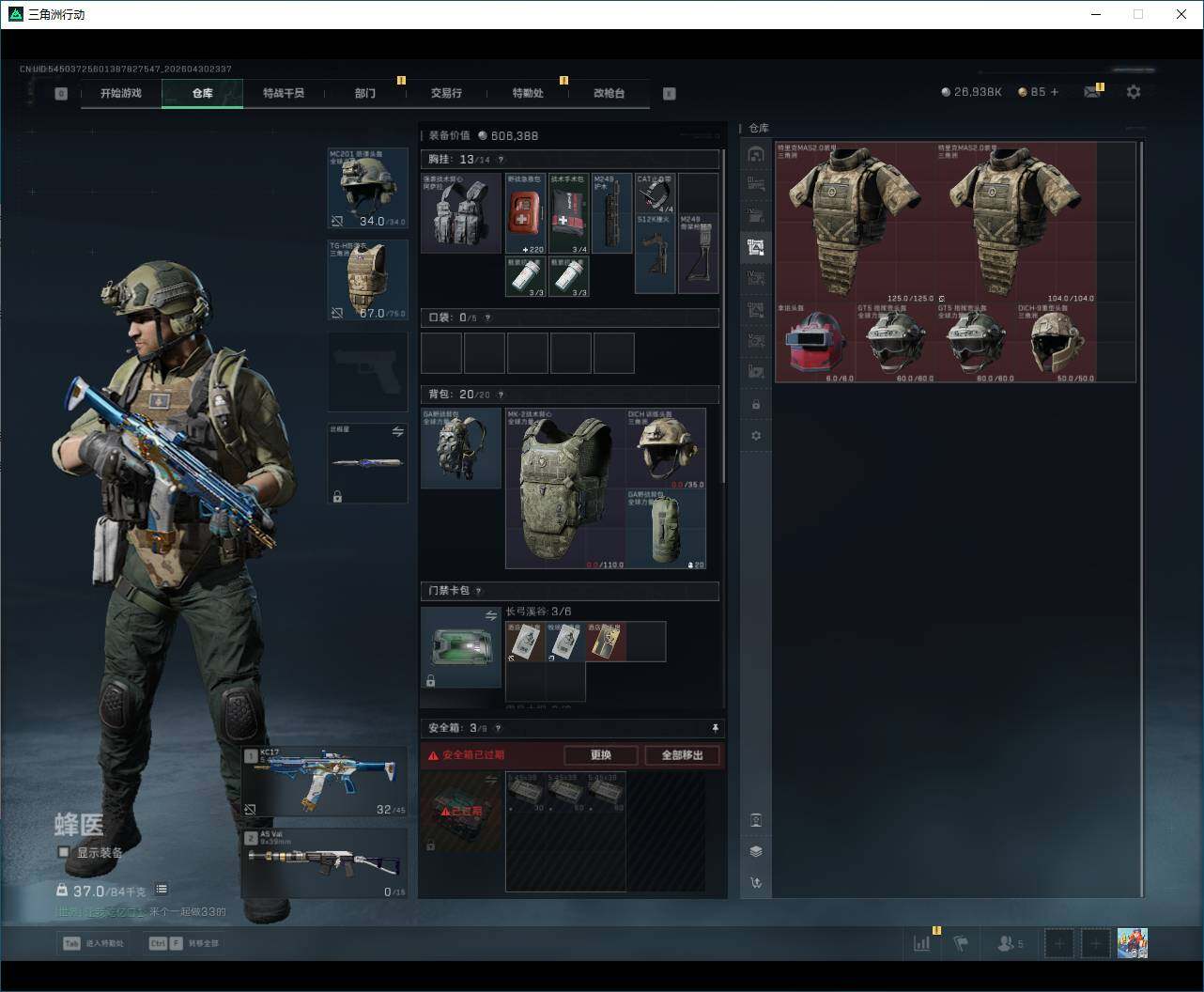Select the melee knife slot
1204x992 pixels.
pos(367,463)
